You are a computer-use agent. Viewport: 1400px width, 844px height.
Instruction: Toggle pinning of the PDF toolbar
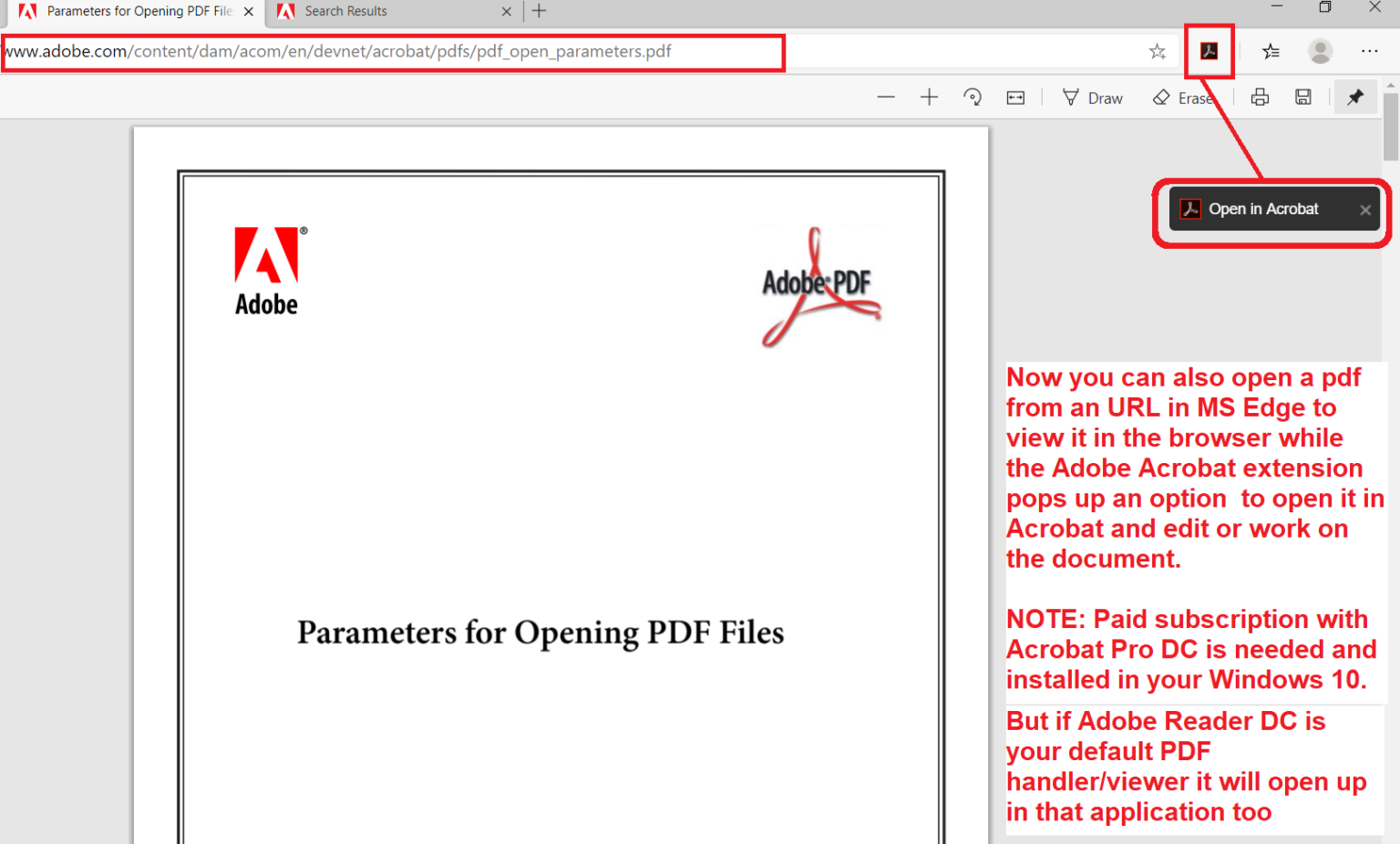pos(1355,97)
